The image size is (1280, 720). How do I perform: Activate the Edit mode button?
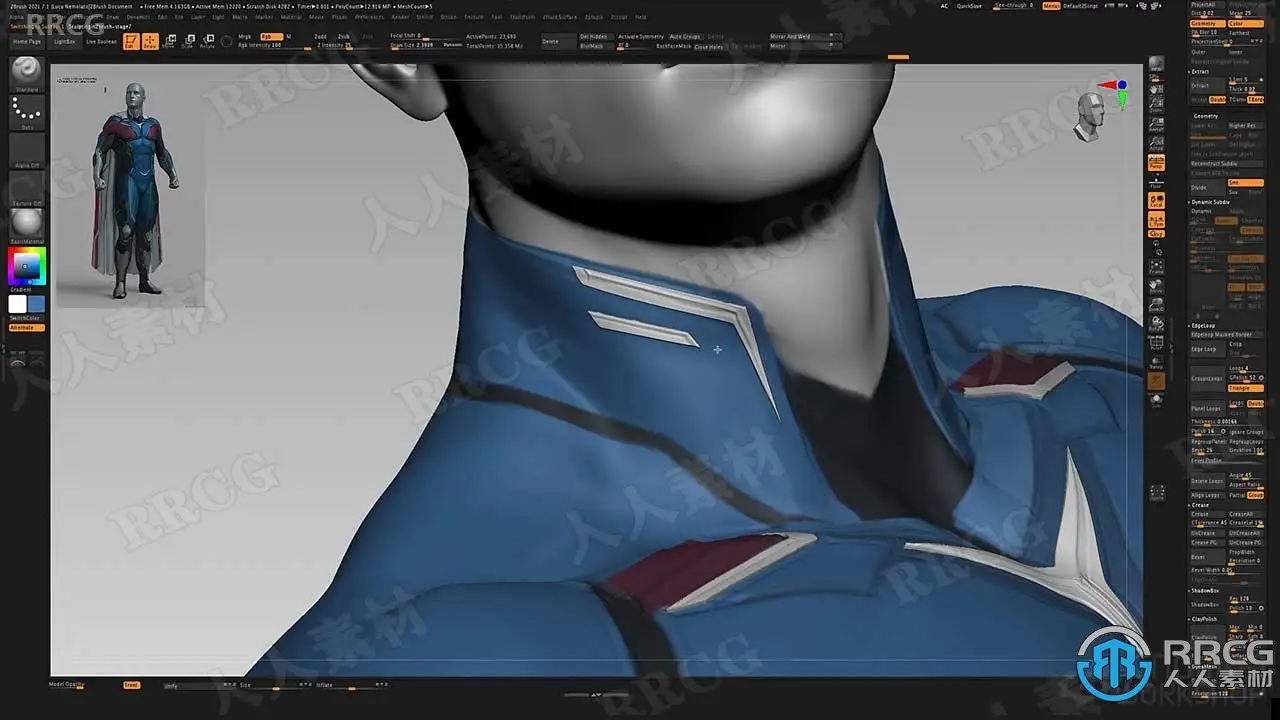(x=131, y=41)
